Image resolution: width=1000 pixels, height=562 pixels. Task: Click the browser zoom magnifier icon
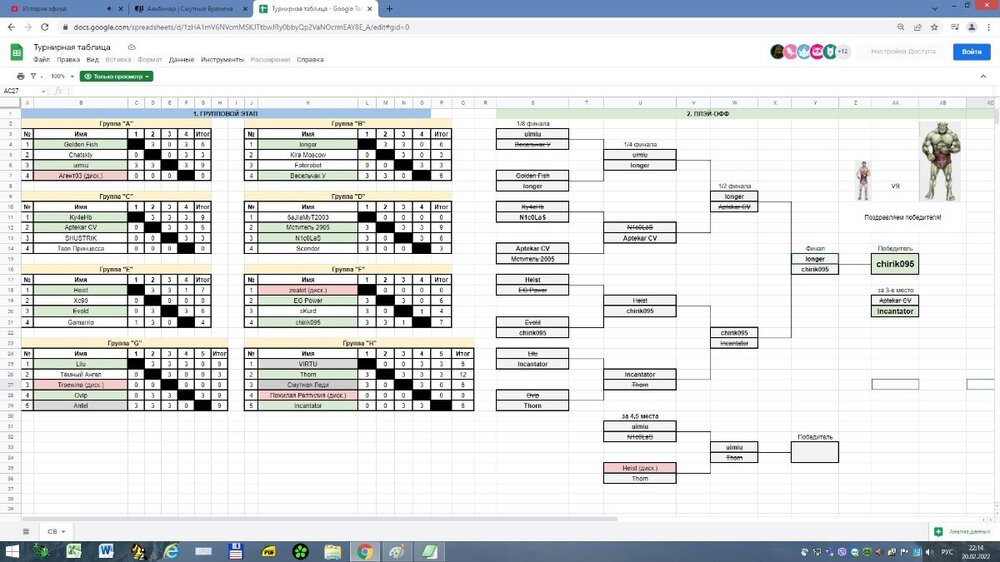point(901,27)
